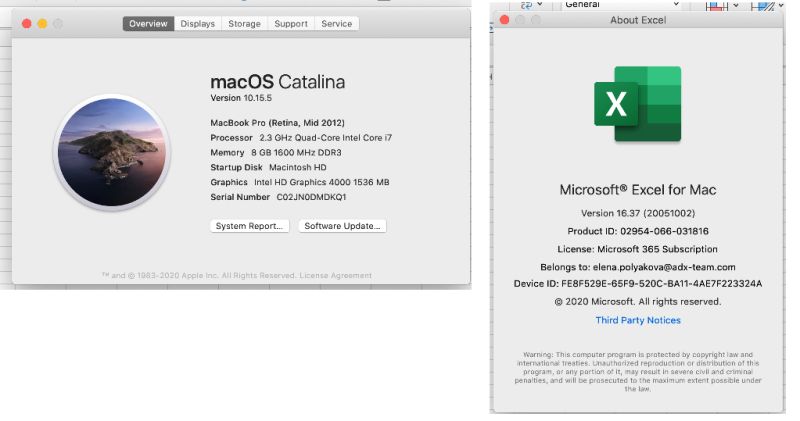Click the Microsoft® Excel for Mac heading
This screenshot has height=421, width=800.
point(638,190)
